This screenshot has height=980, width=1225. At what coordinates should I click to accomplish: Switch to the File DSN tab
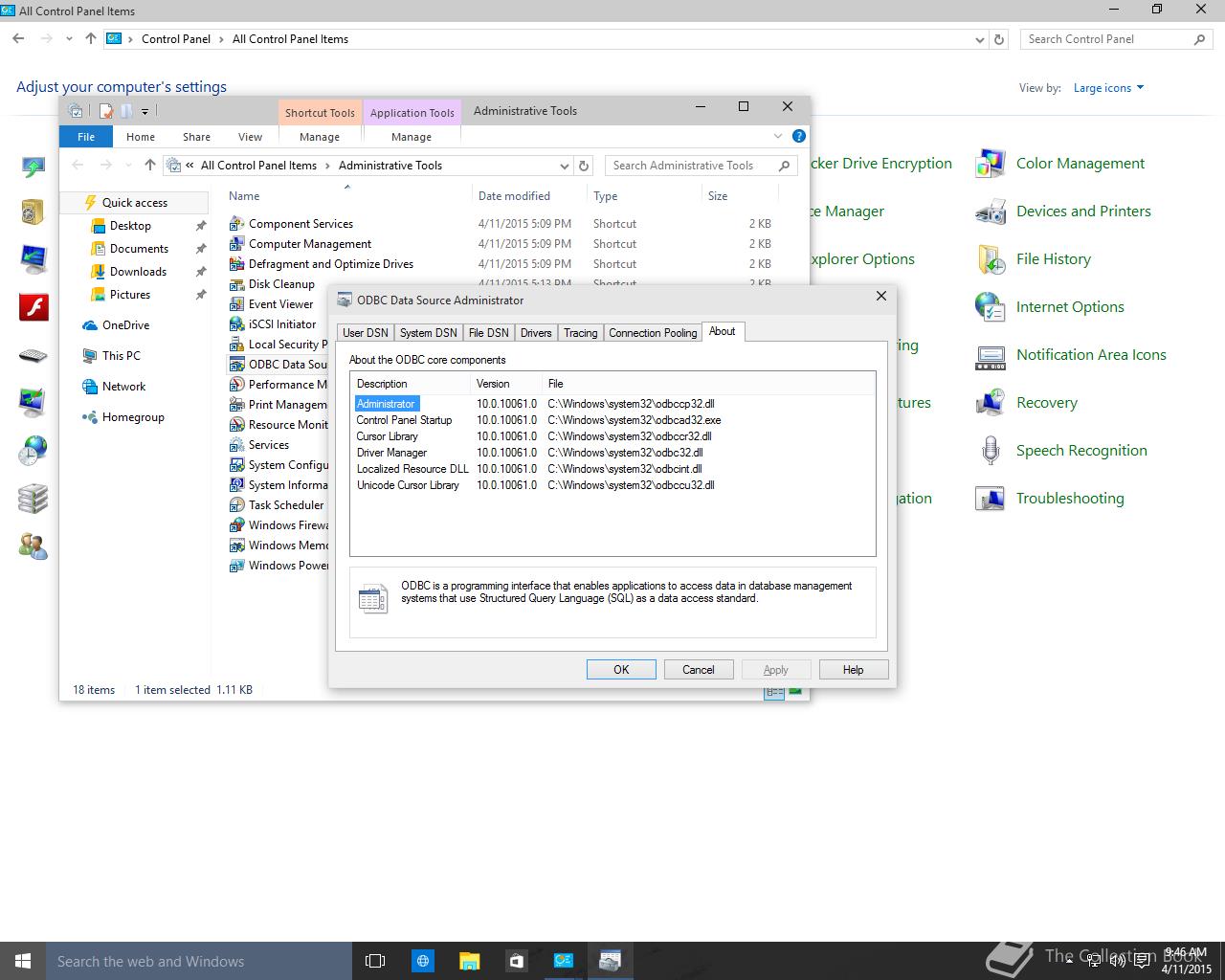[488, 333]
